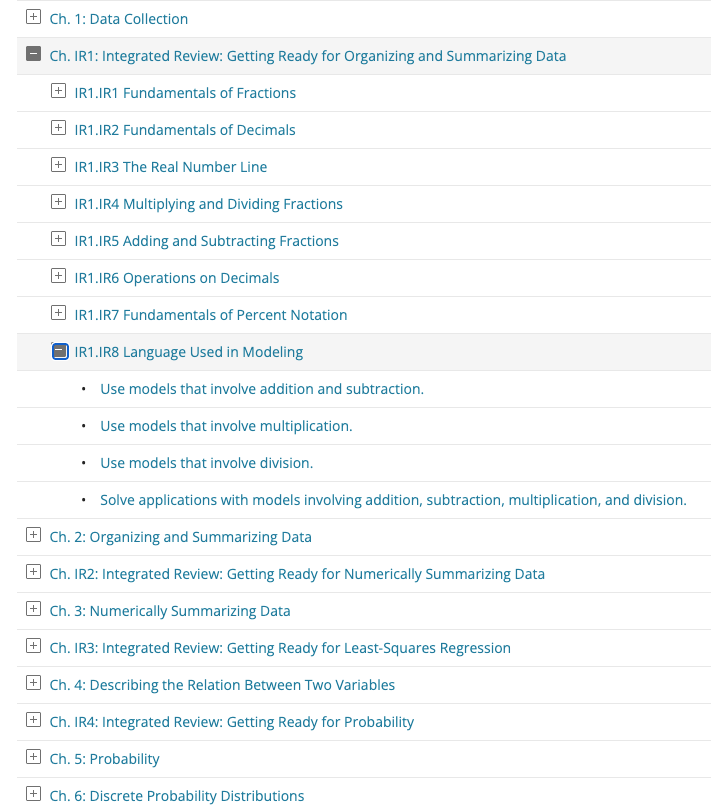This screenshot has width=711, height=807.
Task: Expand Ch. 1: Data Collection plus icon
Action: click(x=33, y=18)
